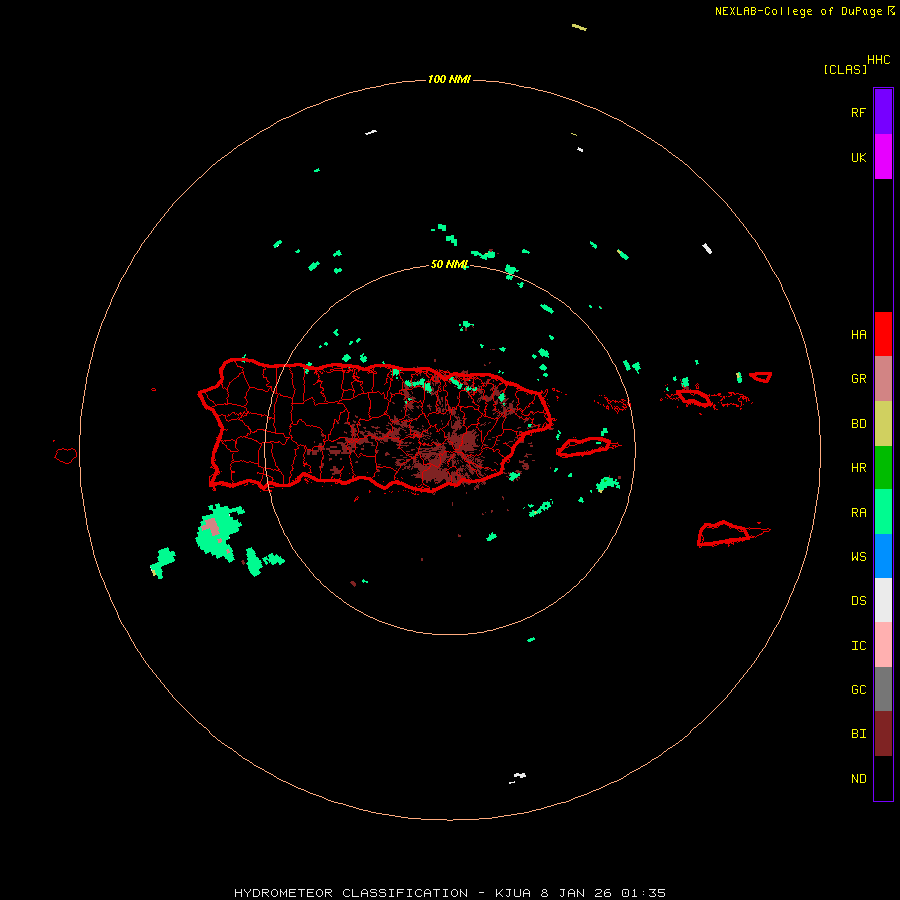This screenshot has width=900, height=900.
Task: Click the HA red legend swatch
Action: pos(883,334)
